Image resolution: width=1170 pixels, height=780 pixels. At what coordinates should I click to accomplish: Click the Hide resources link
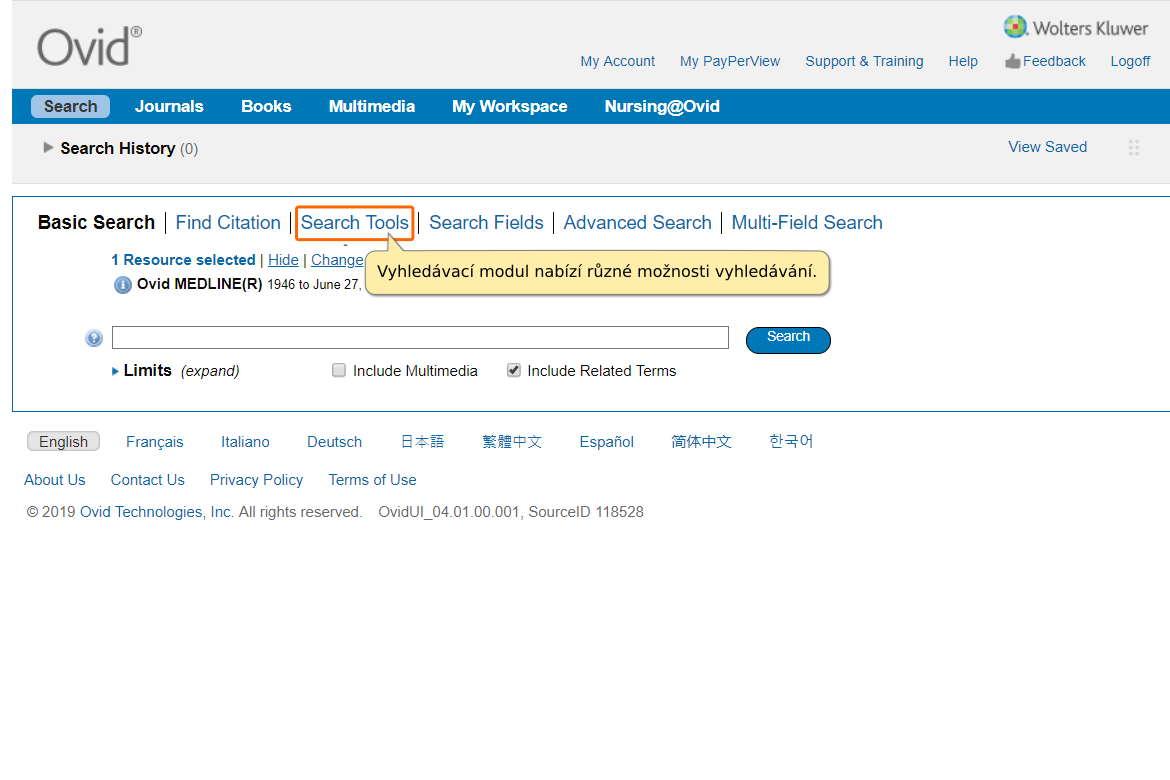[283, 260]
